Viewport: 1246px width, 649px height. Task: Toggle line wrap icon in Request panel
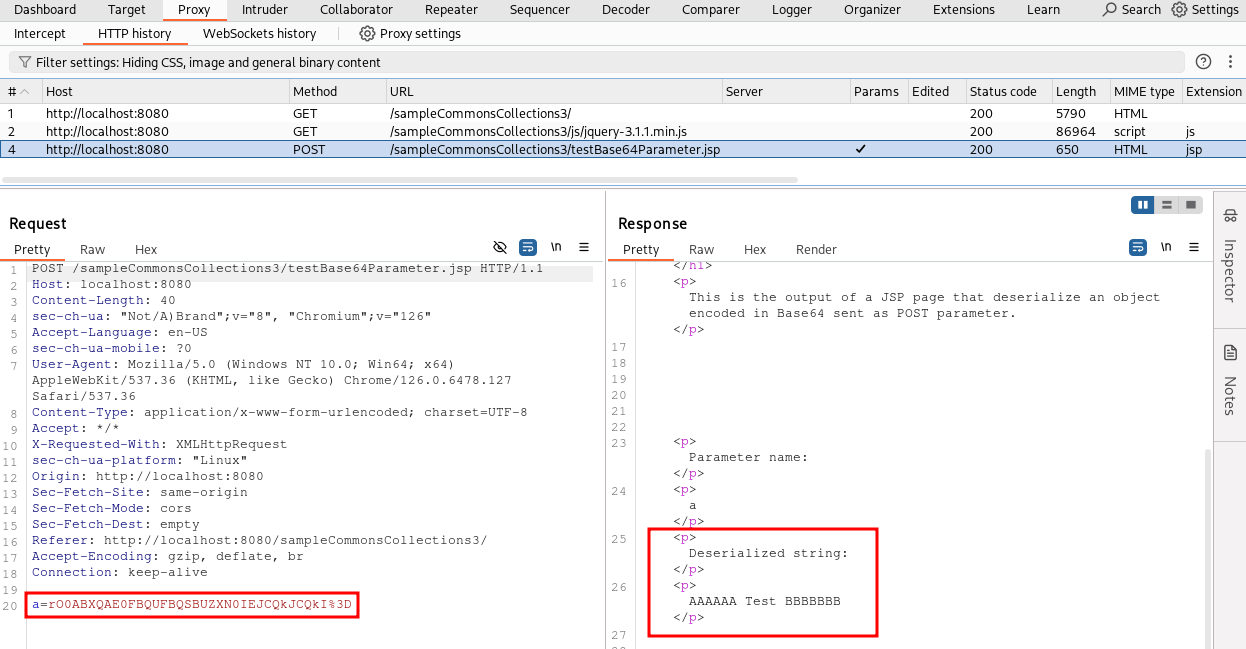tap(528, 247)
